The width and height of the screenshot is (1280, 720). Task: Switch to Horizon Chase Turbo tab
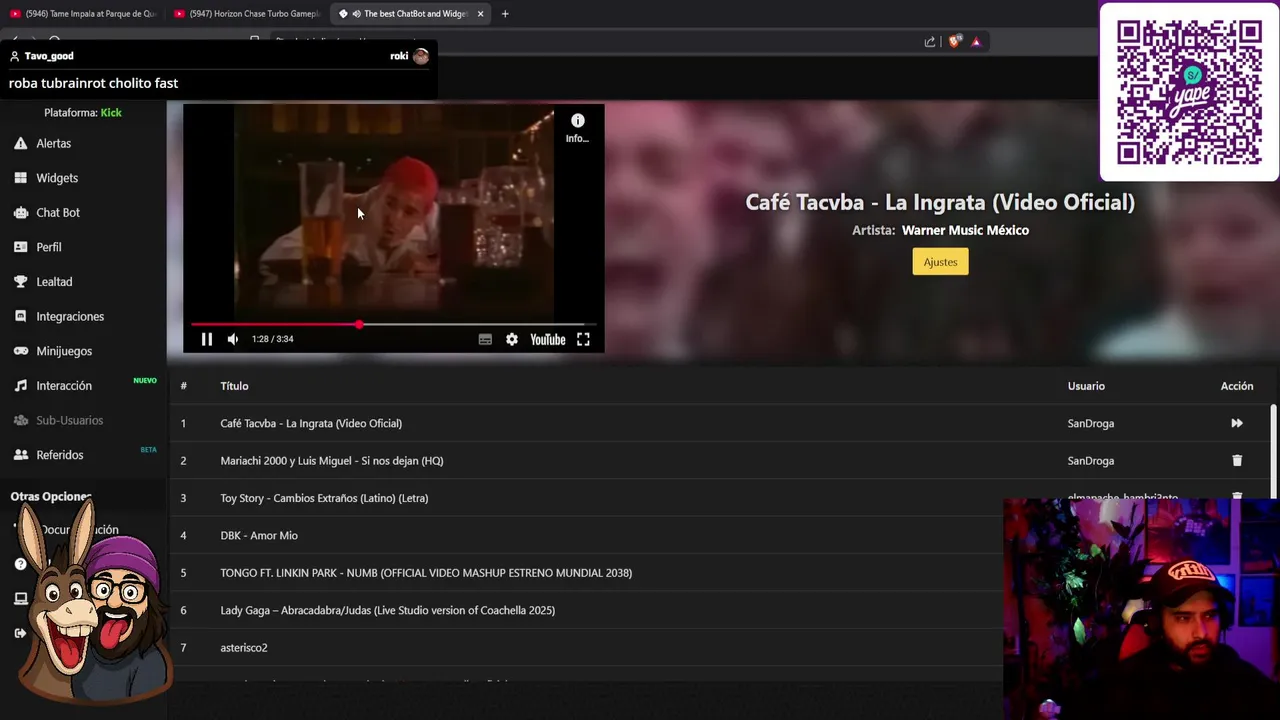(246, 14)
